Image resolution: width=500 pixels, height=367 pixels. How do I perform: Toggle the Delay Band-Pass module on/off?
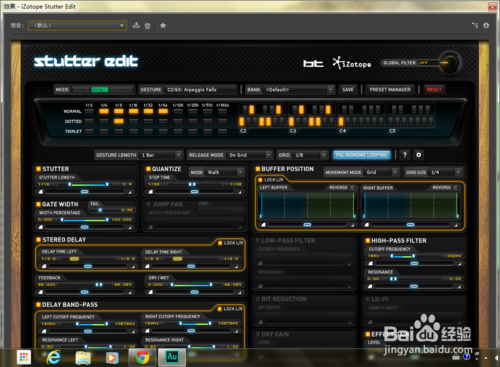click(x=38, y=304)
